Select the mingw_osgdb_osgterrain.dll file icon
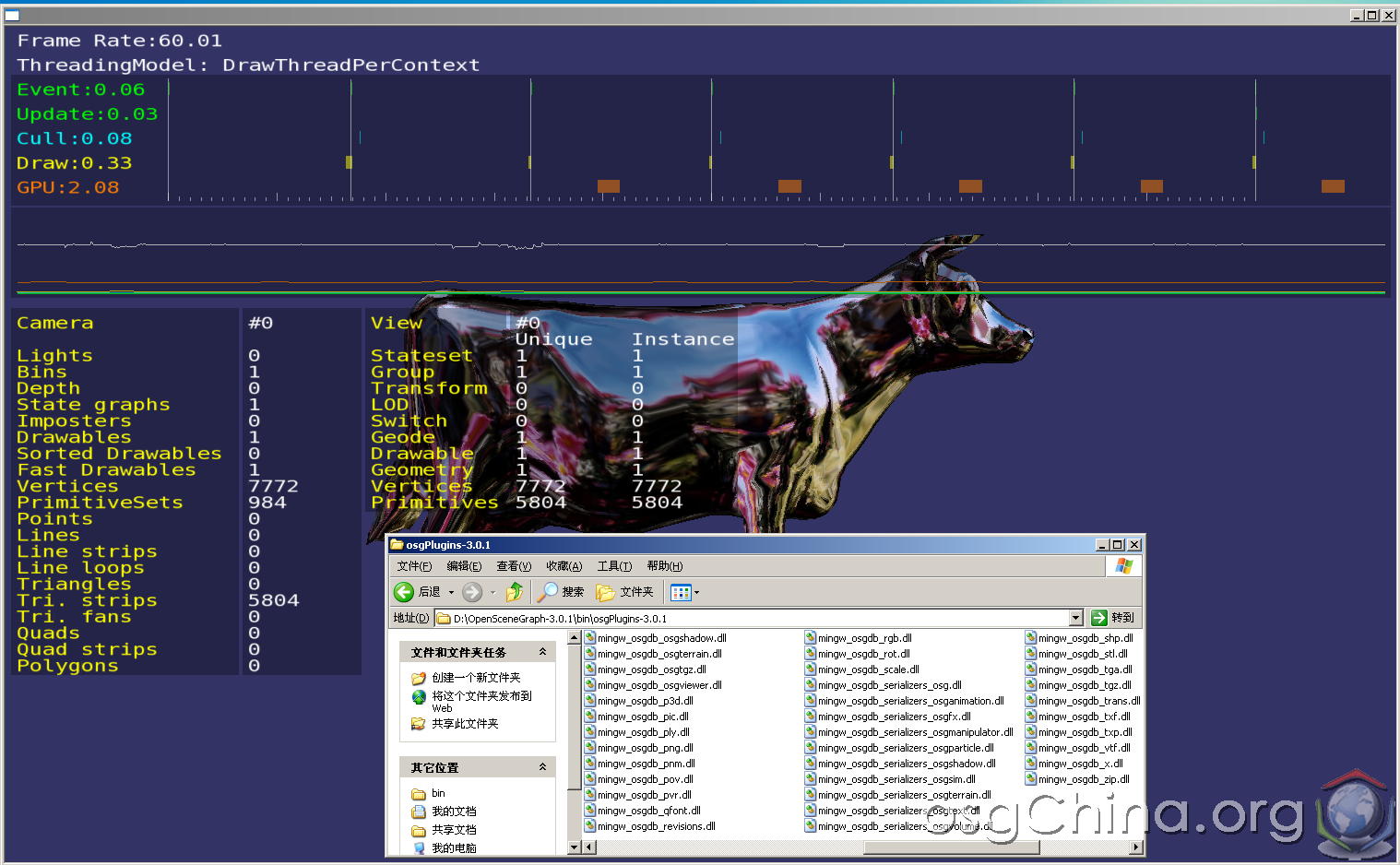Viewport: 1400px width, 865px height. pyautogui.click(x=590, y=654)
